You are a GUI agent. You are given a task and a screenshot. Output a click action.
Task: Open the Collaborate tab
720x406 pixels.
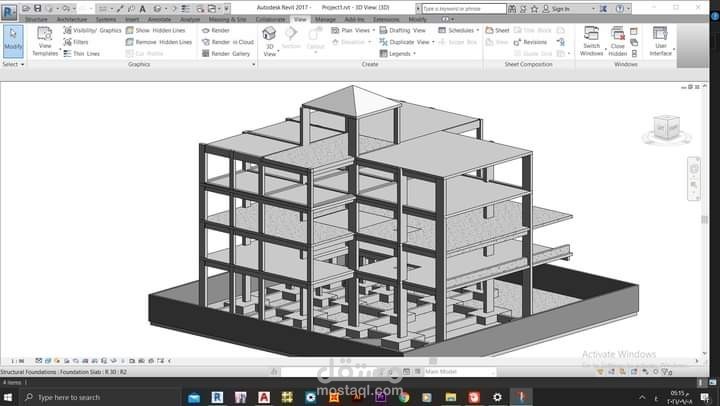click(270, 19)
